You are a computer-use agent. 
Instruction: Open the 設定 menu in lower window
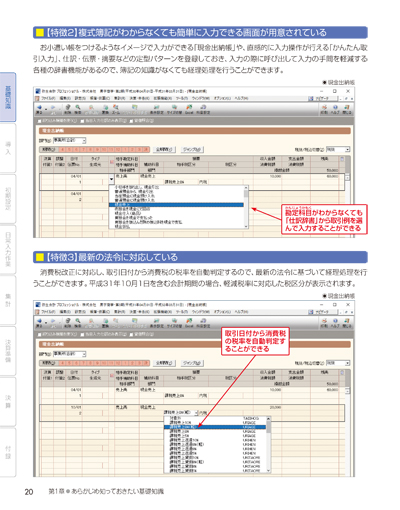coord(80,312)
